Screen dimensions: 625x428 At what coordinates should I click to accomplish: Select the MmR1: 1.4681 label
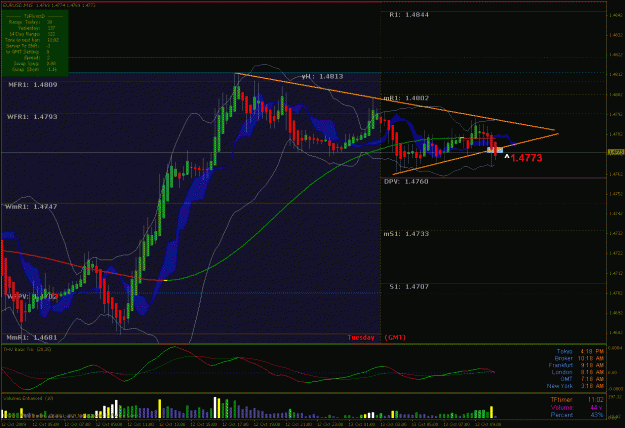(31, 338)
